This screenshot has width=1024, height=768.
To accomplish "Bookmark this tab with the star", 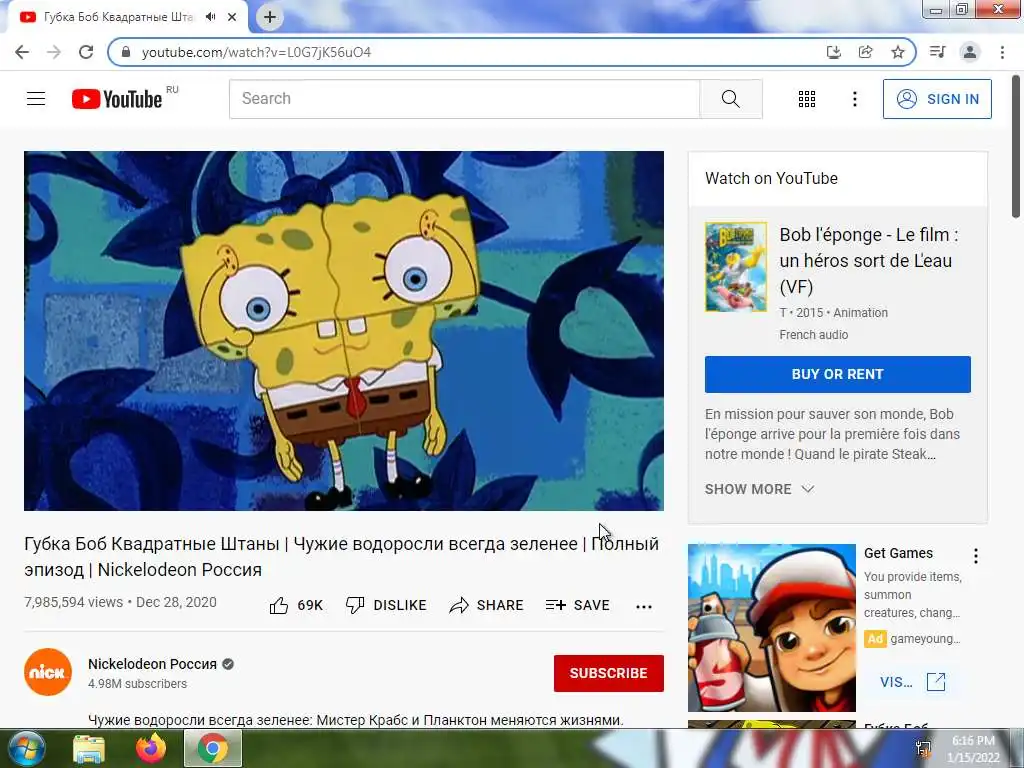I will point(898,52).
